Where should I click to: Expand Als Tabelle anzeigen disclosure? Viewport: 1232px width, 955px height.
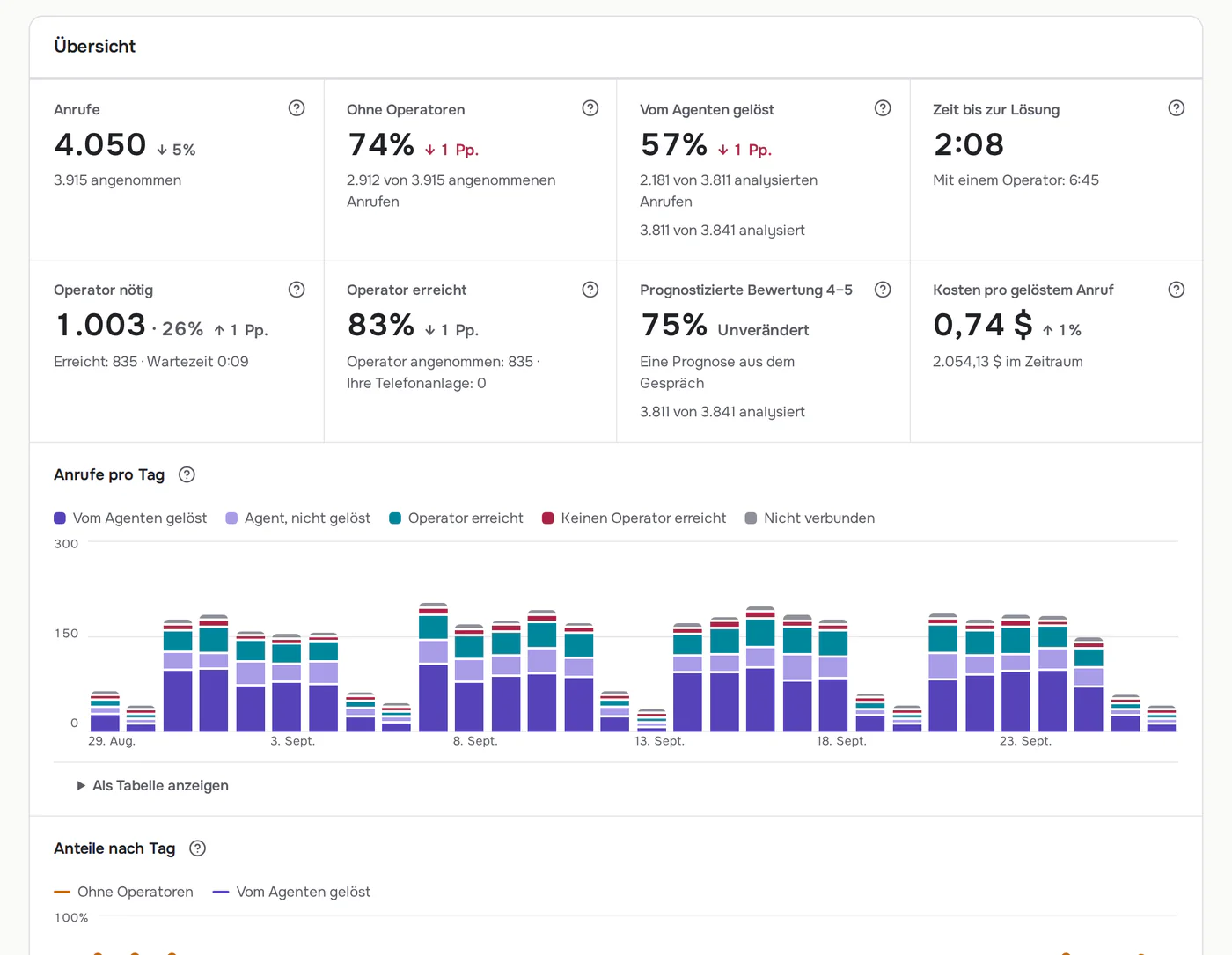(153, 785)
